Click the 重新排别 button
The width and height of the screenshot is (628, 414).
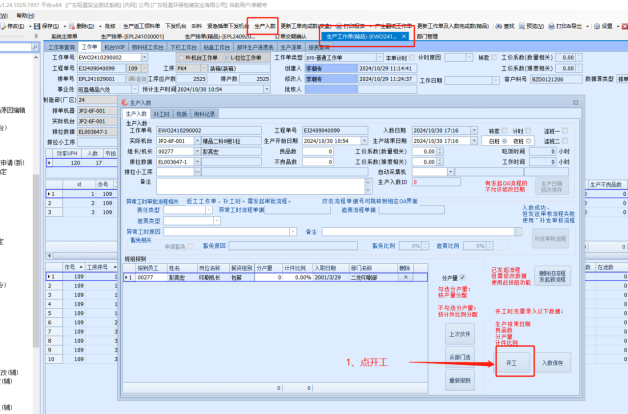coord(460,380)
